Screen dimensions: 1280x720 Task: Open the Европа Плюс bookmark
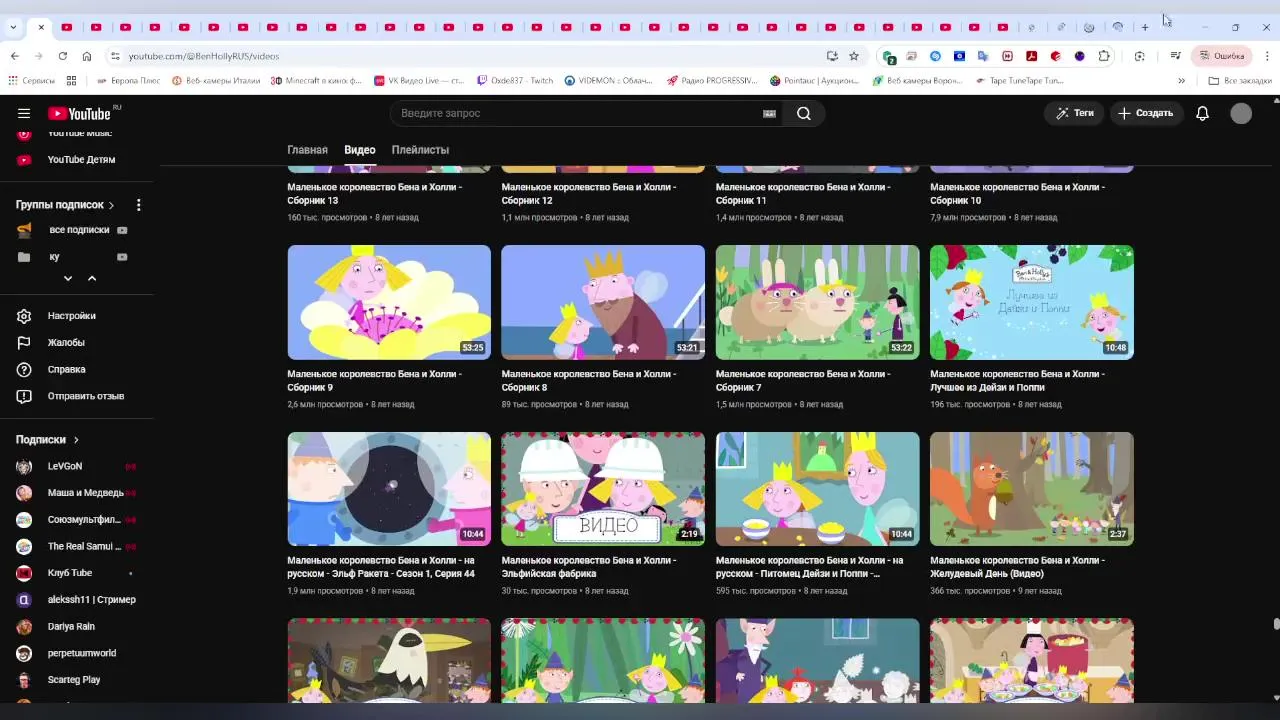point(129,81)
